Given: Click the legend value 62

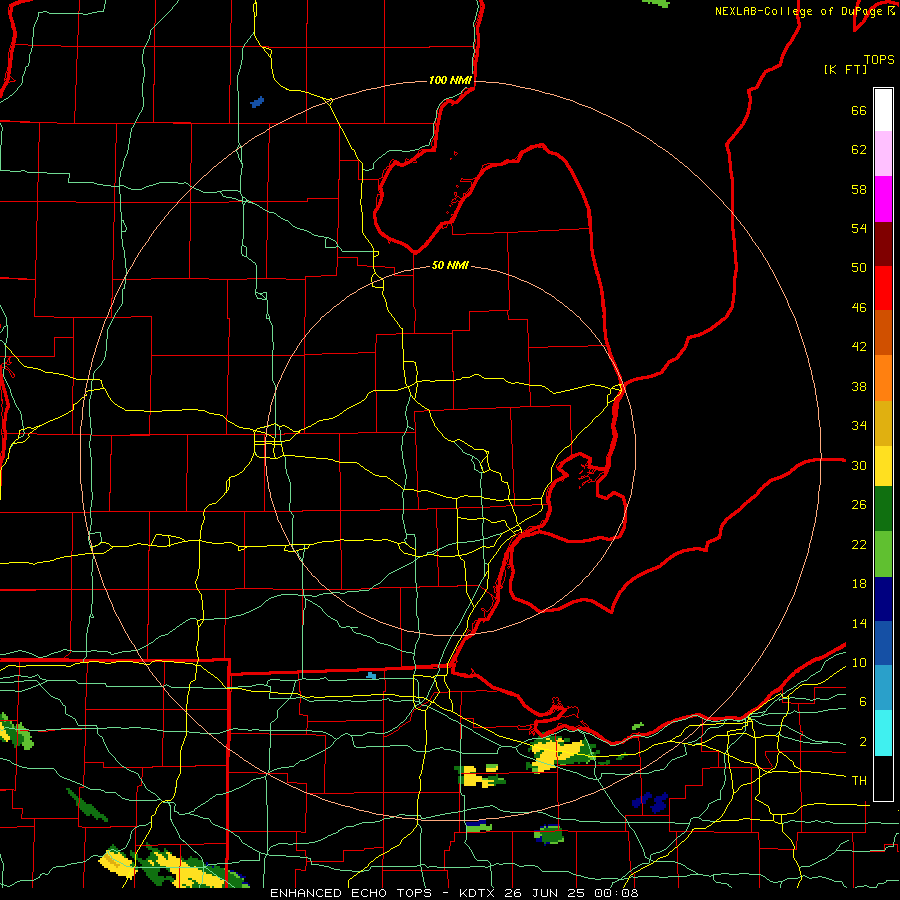Looking at the screenshot, I should tap(859, 150).
